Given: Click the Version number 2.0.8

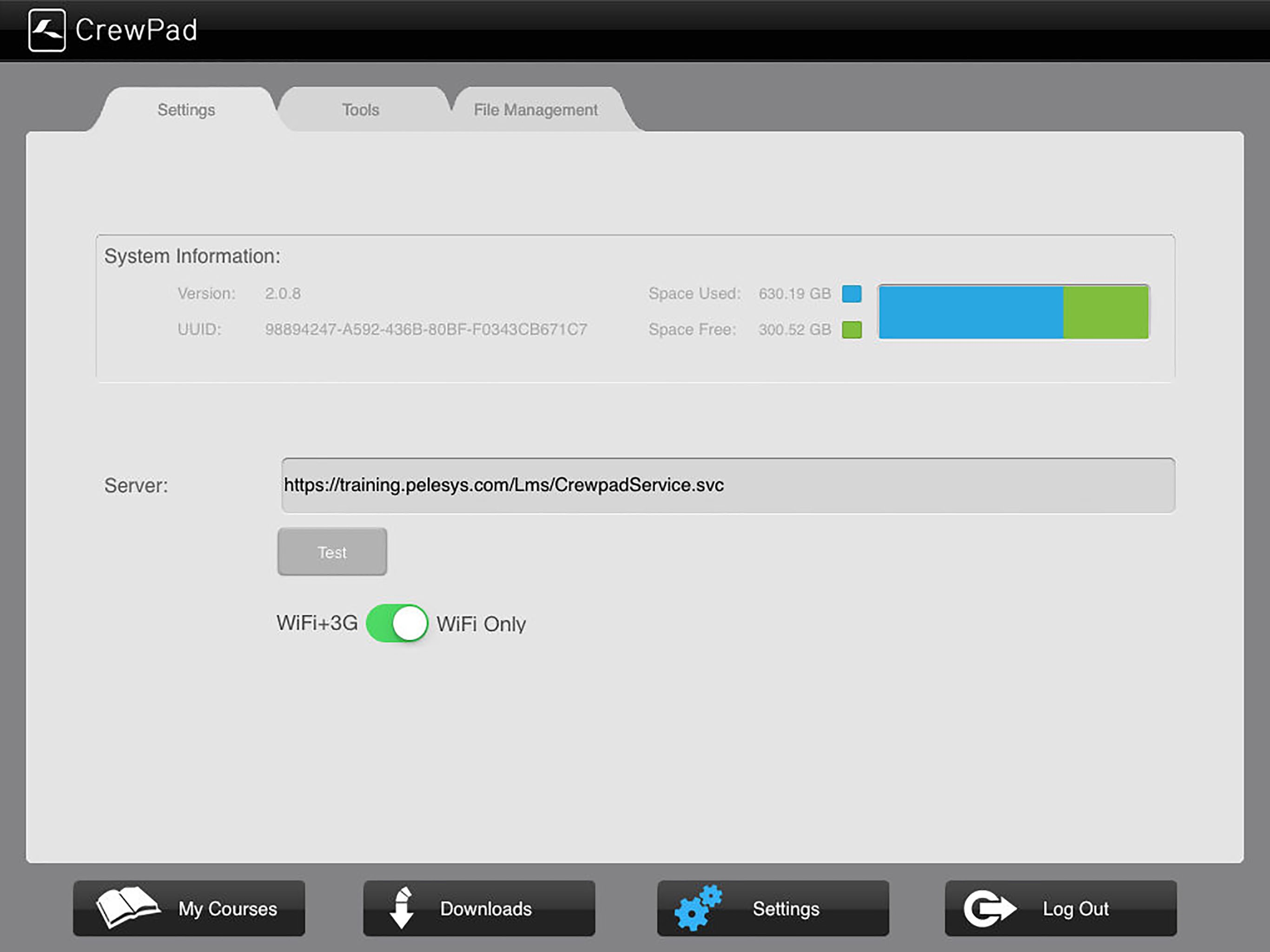Looking at the screenshot, I should pyautogui.click(x=283, y=293).
